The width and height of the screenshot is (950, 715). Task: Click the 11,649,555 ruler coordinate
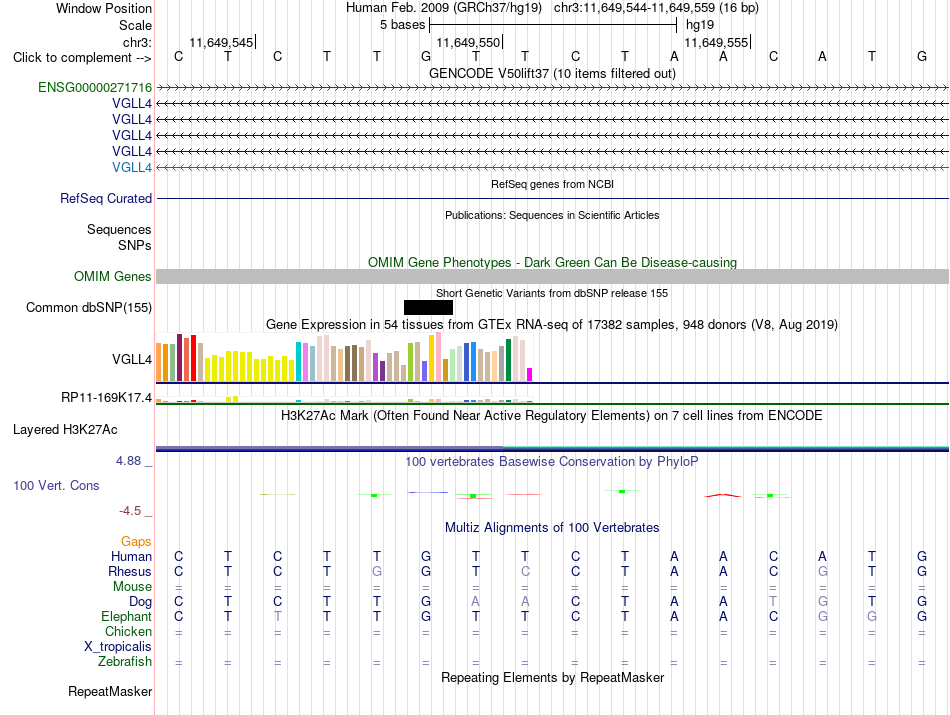716,42
